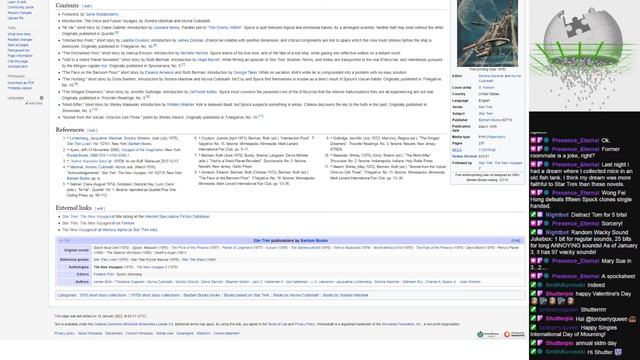Open Internet Speculative Fiction Database link
Viewport: 640px width, 360px height.
(177, 216)
